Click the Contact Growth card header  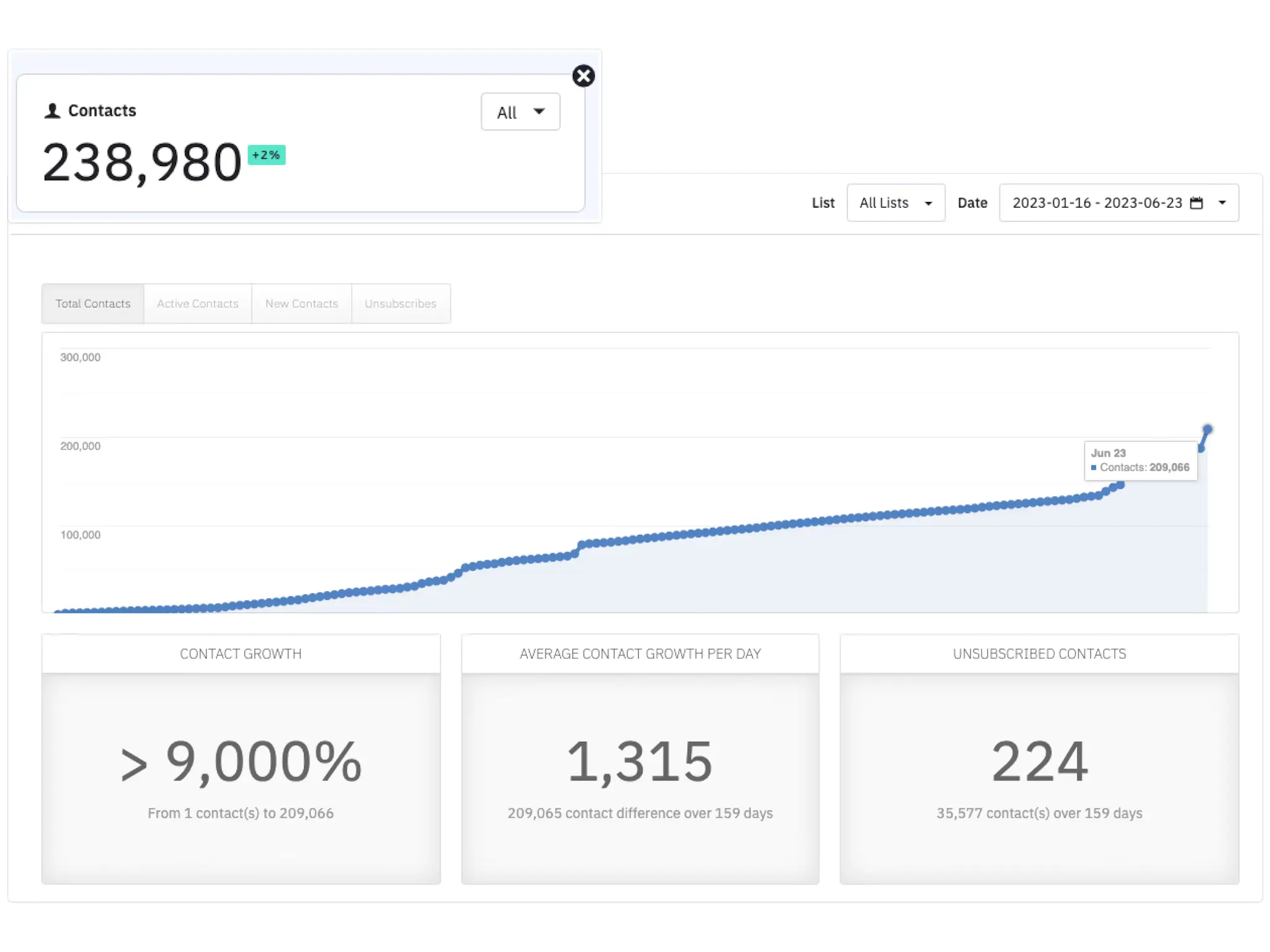[x=241, y=654]
